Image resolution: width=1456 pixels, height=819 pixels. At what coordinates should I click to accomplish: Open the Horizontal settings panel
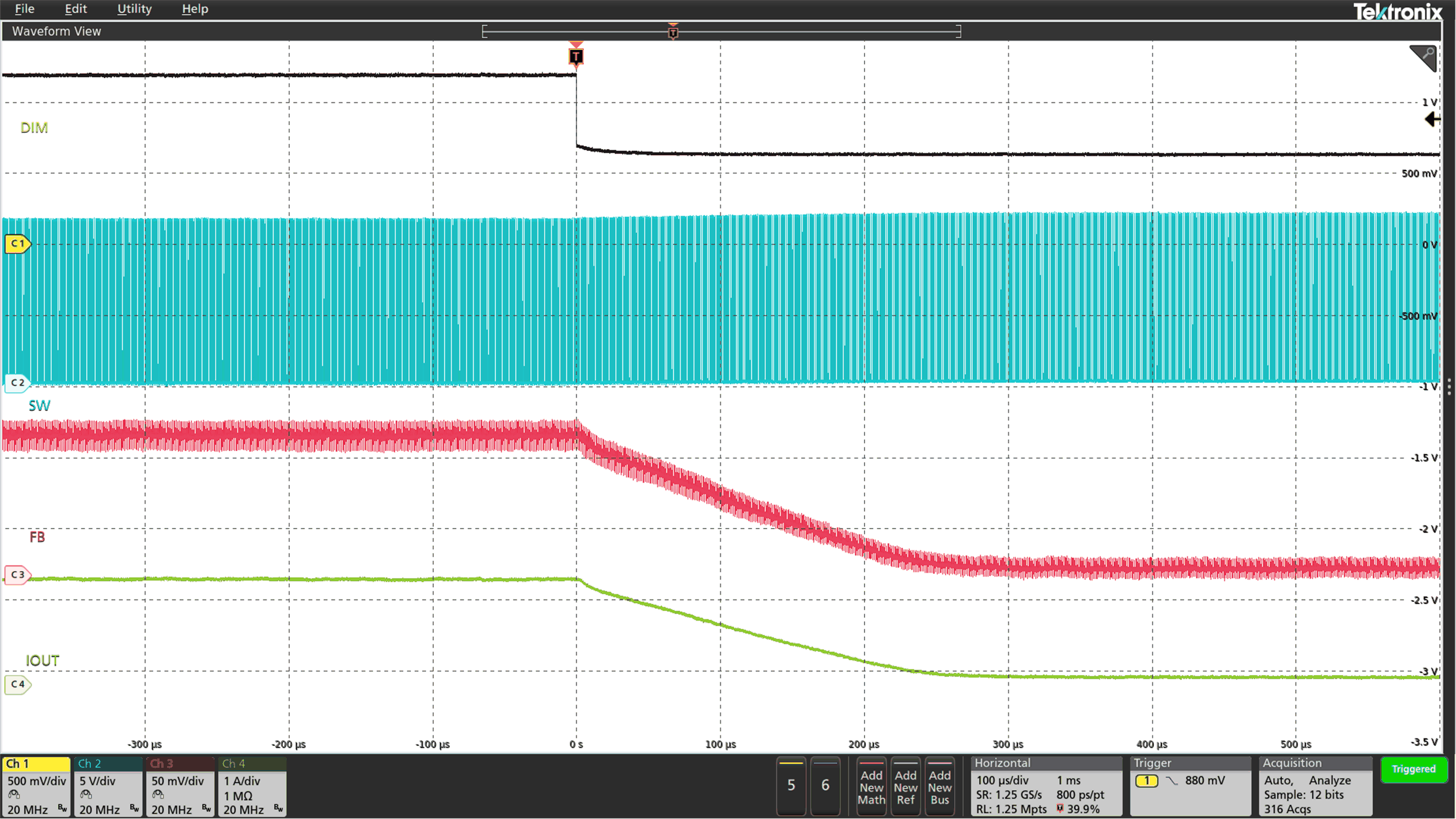1003,763
